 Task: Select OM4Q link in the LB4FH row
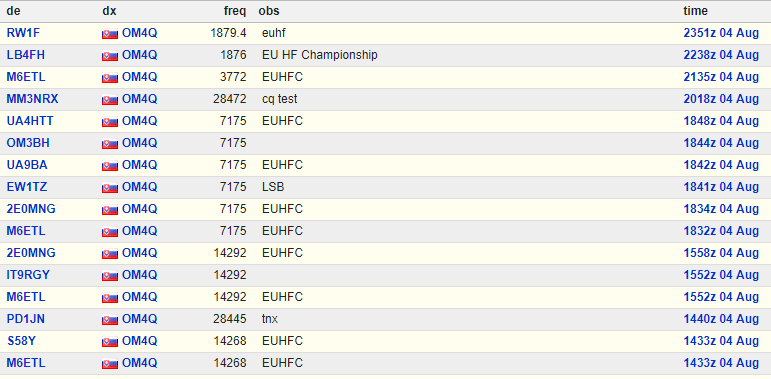click(x=140, y=55)
